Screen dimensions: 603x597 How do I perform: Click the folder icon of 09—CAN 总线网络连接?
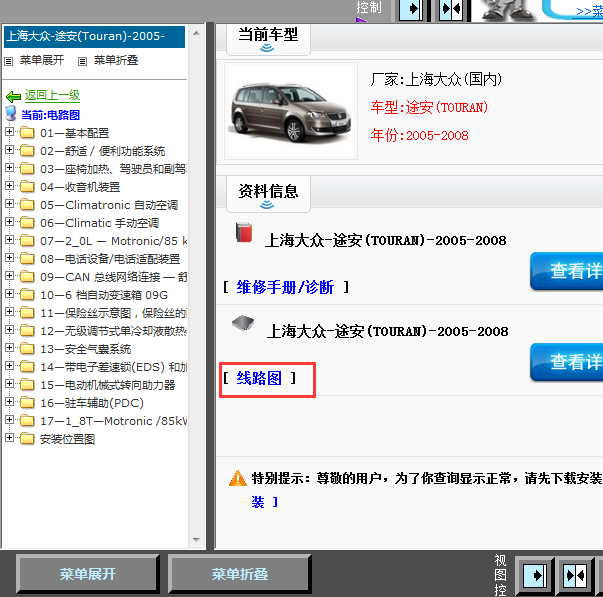point(27,277)
